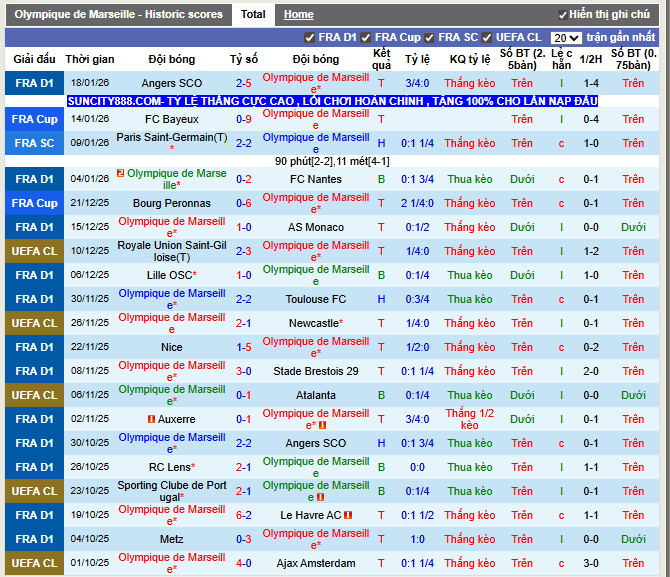Click the 2-0 half-time score for Brestois match

tap(591, 371)
